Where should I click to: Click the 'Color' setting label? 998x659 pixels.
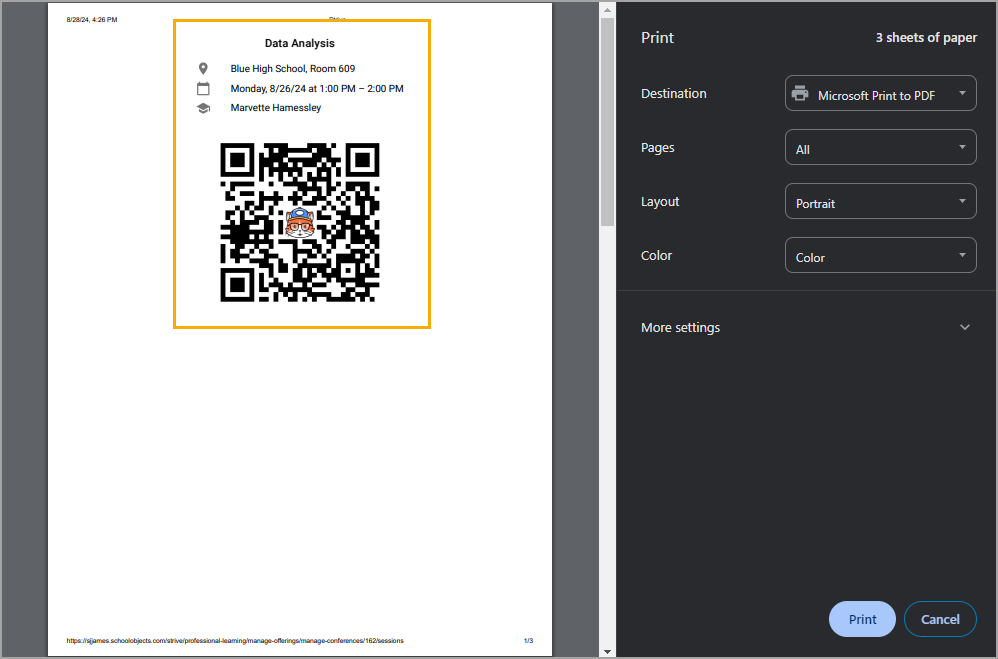pos(656,255)
